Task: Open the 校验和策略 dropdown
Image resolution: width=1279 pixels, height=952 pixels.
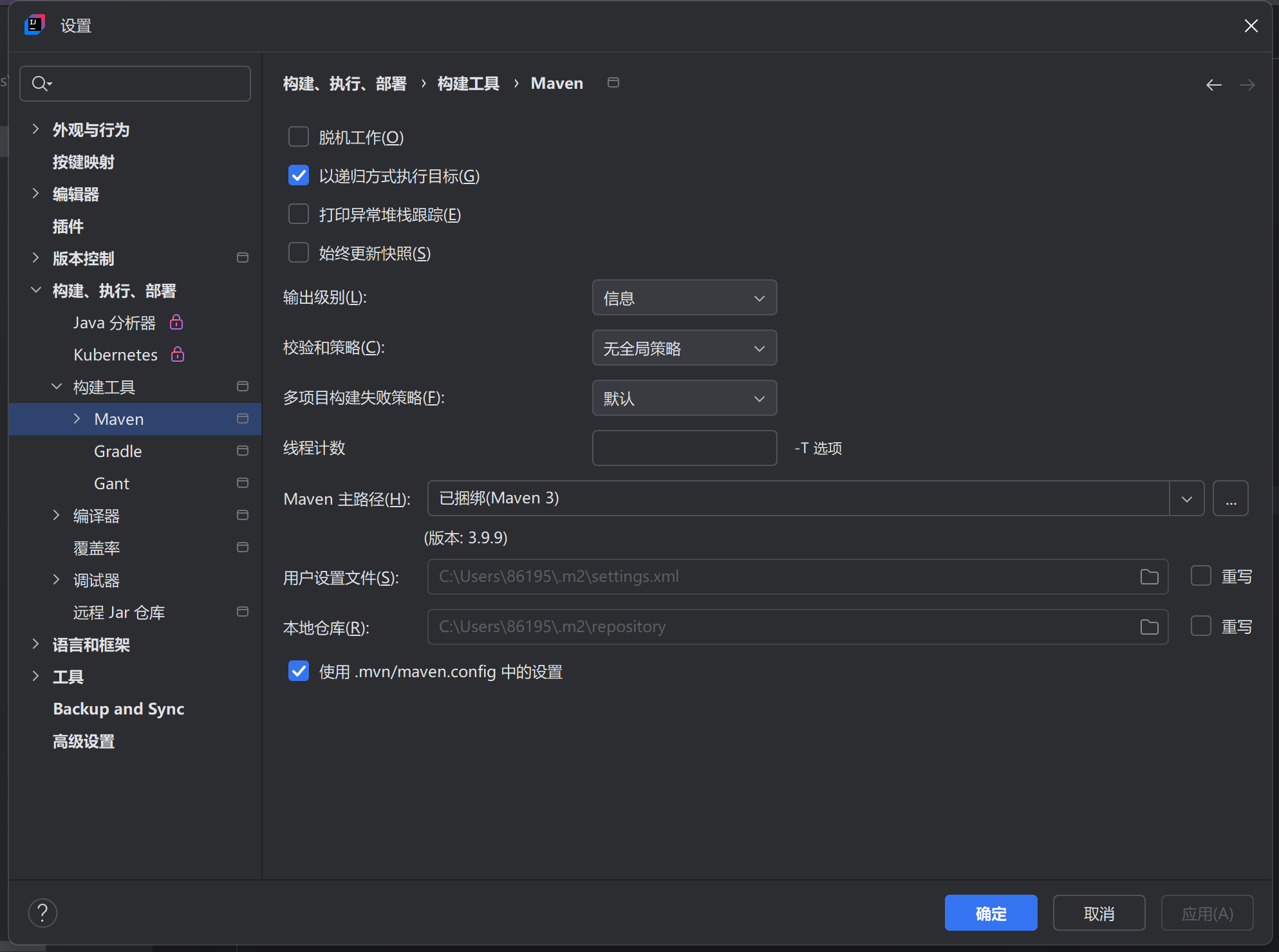Action: coord(684,348)
